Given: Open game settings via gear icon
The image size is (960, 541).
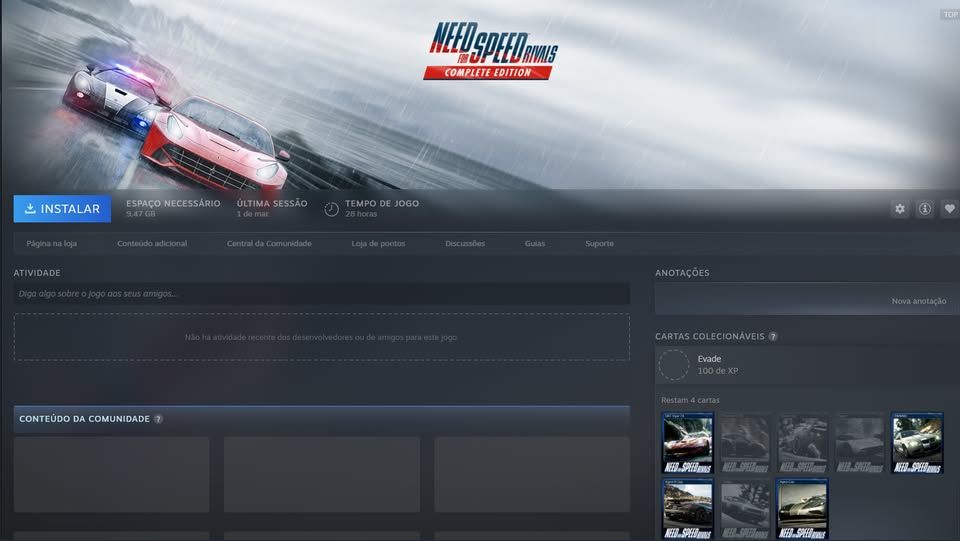Looking at the screenshot, I should [x=899, y=209].
